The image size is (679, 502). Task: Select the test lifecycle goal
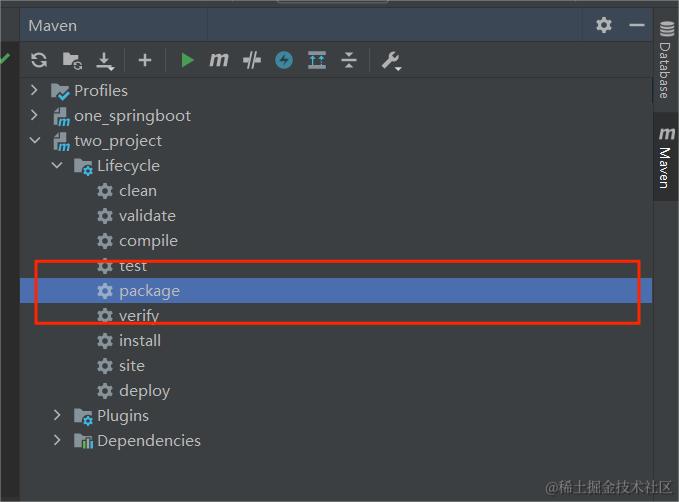(x=133, y=266)
